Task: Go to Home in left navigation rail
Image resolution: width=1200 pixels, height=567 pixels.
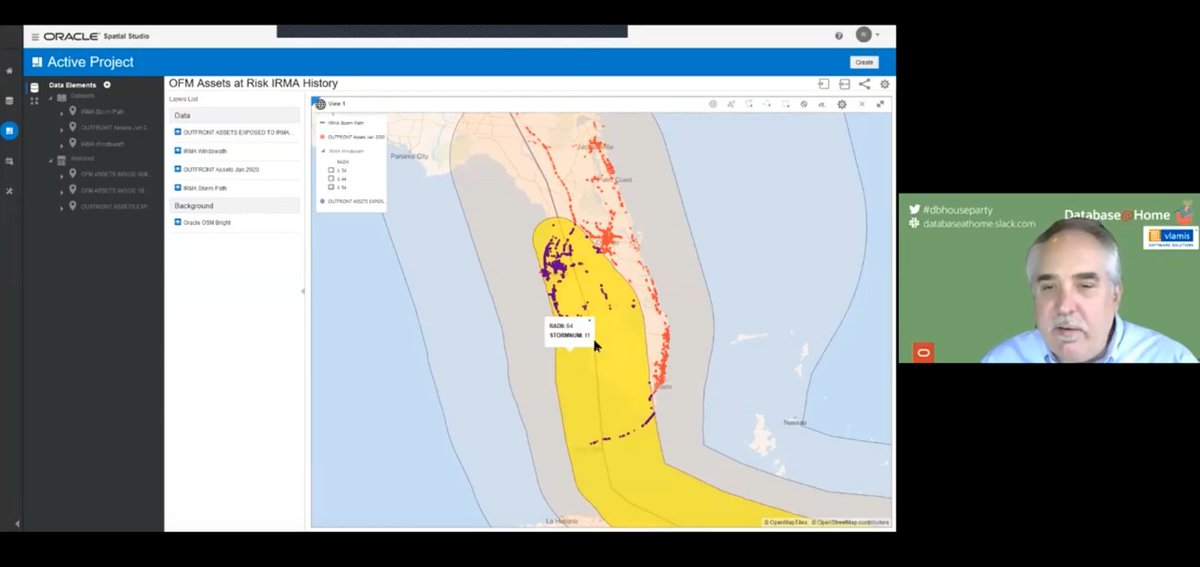Action: (x=10, y=71)
